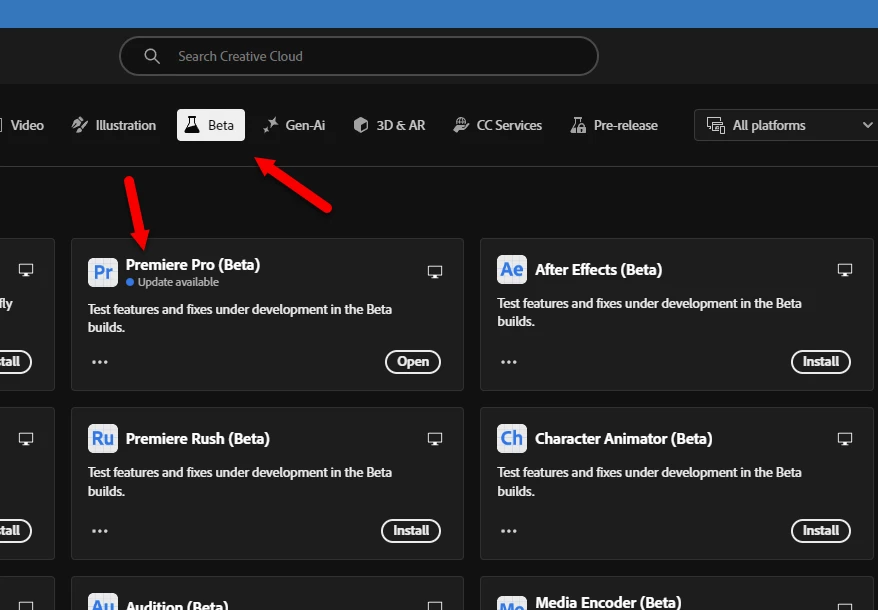Image resolution: width=878 pixels, height=610 pixels.
Task: Install Character Animator (Beta)
Action: (821, 530)
